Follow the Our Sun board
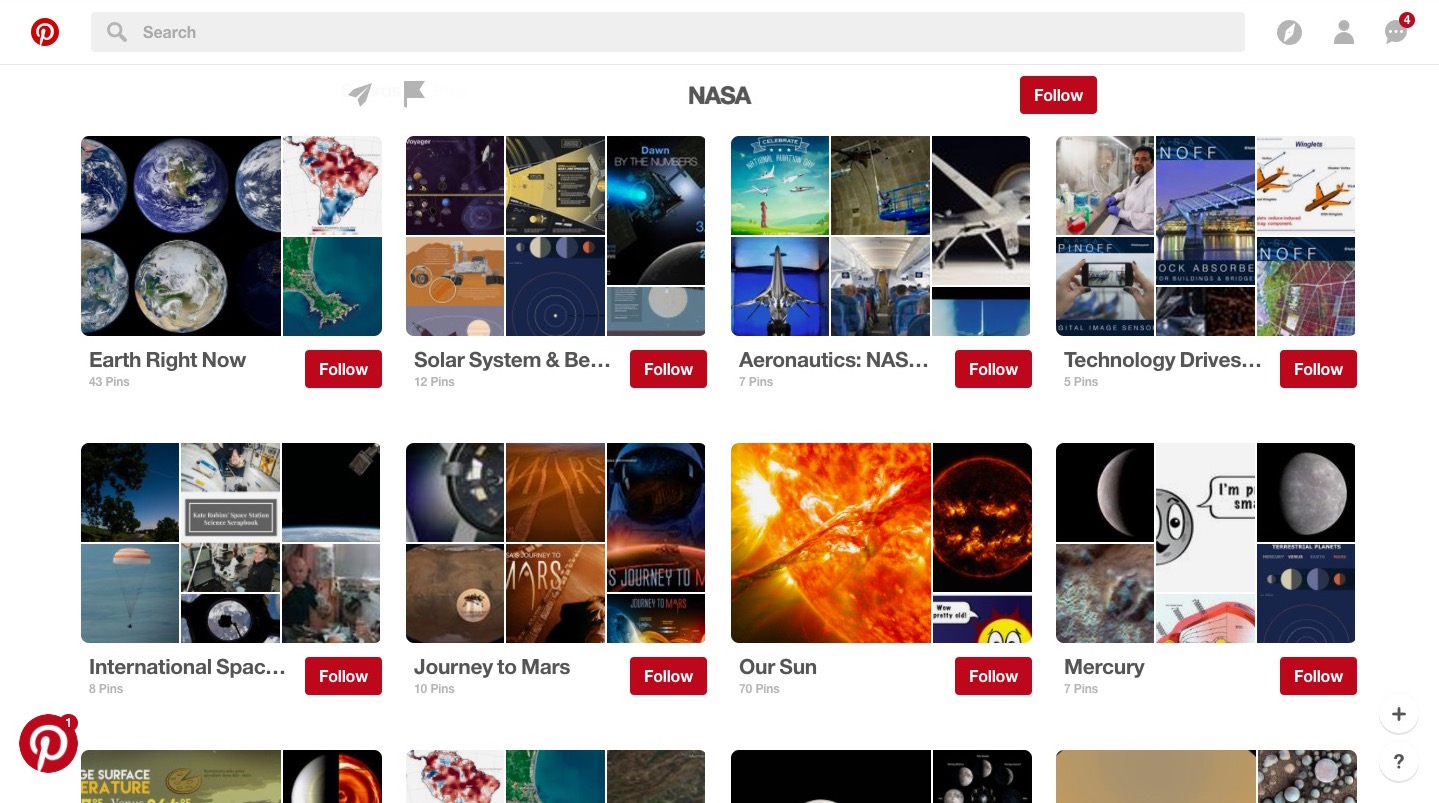This screenshot has height=803, width=1439. [x=993, y=676]
